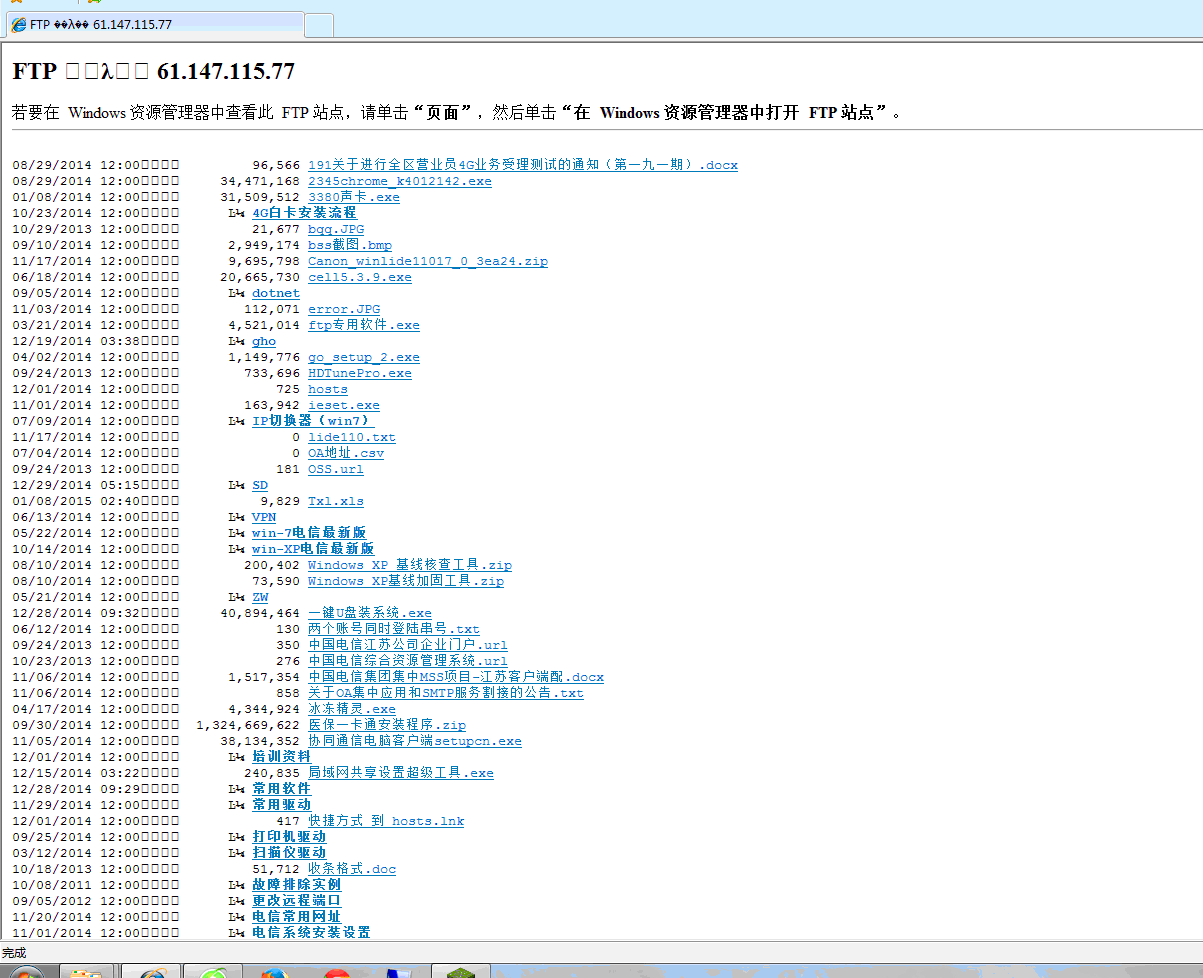Open lide110.txt
Image resolution: width=1203 pixels, height=978 pixels.
point(352,437)
